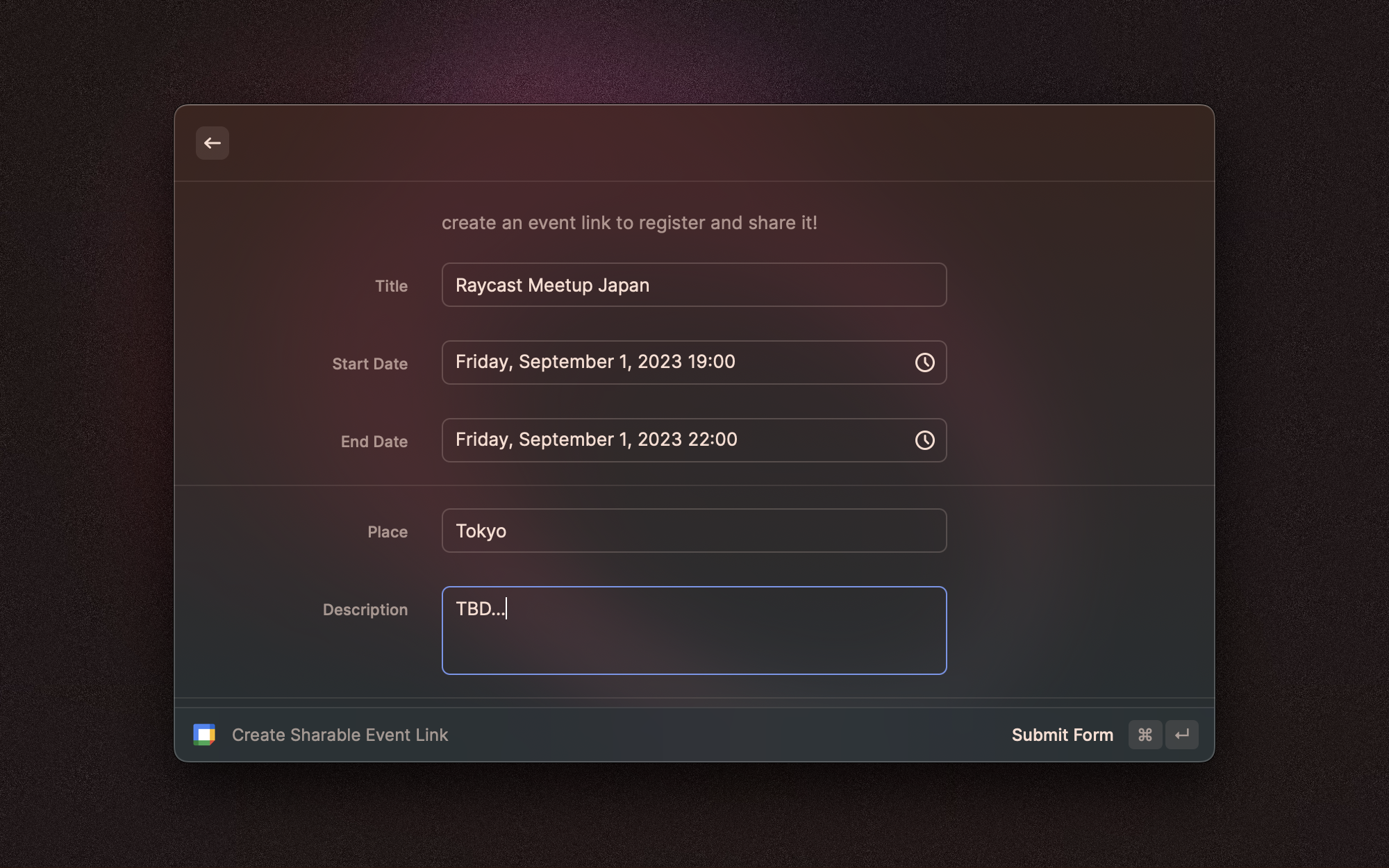Click the Command key shortcut icon
1389x868 pixels.
click(x=1145, y=735)
